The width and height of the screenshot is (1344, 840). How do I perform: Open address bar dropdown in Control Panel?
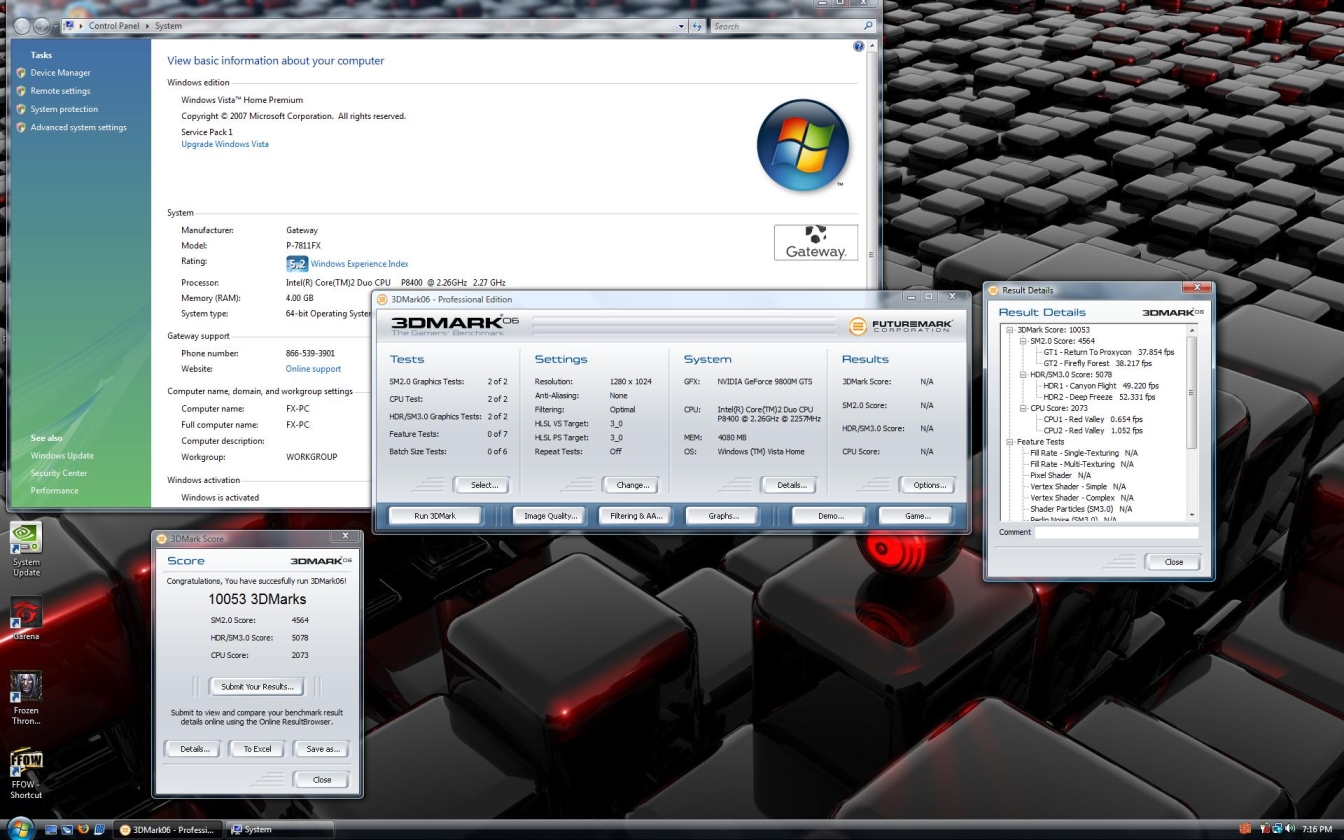click(682, 26)
